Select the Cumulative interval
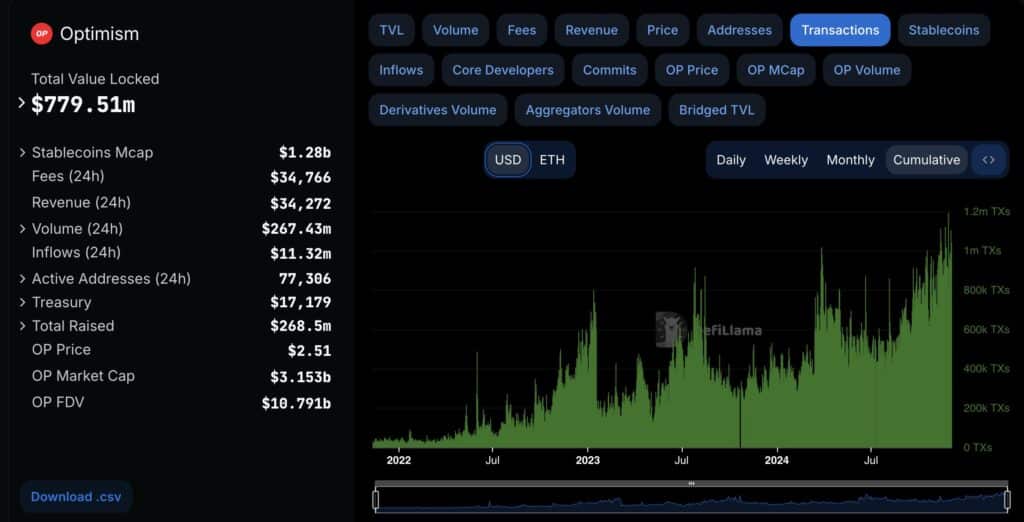The height and width of the screenshot is (522, 1024). 926,160
